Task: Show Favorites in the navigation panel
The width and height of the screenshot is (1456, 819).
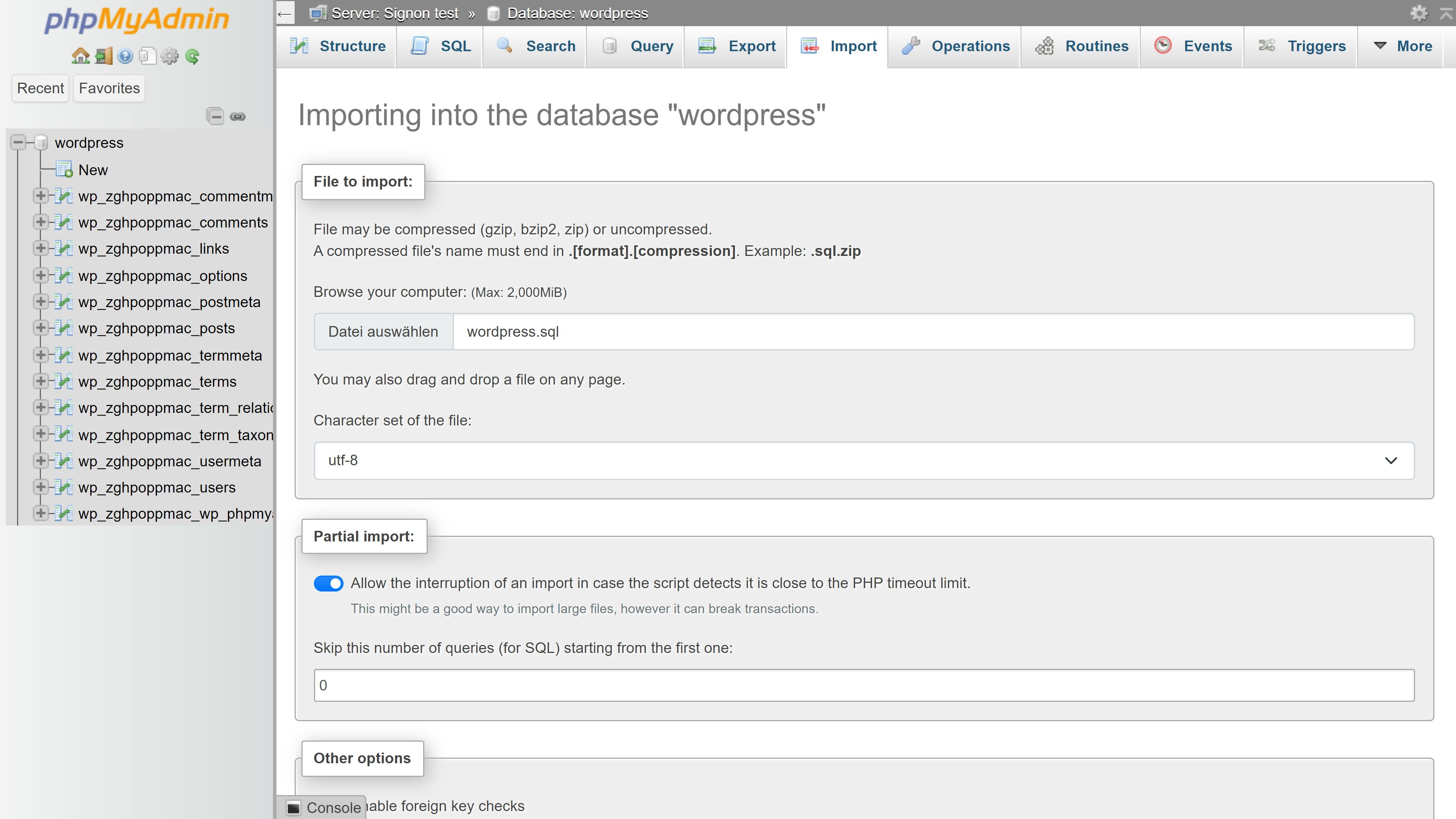Action: tap(108, 88)
